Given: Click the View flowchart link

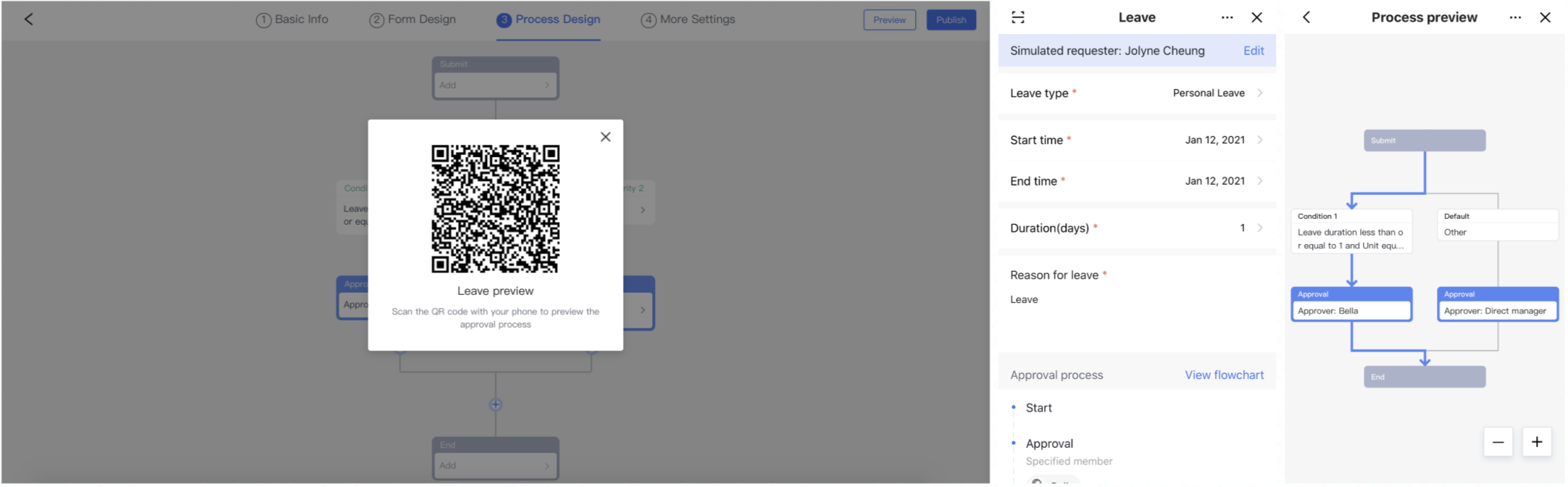Looking at the screenshot, I should (1224, 375).
